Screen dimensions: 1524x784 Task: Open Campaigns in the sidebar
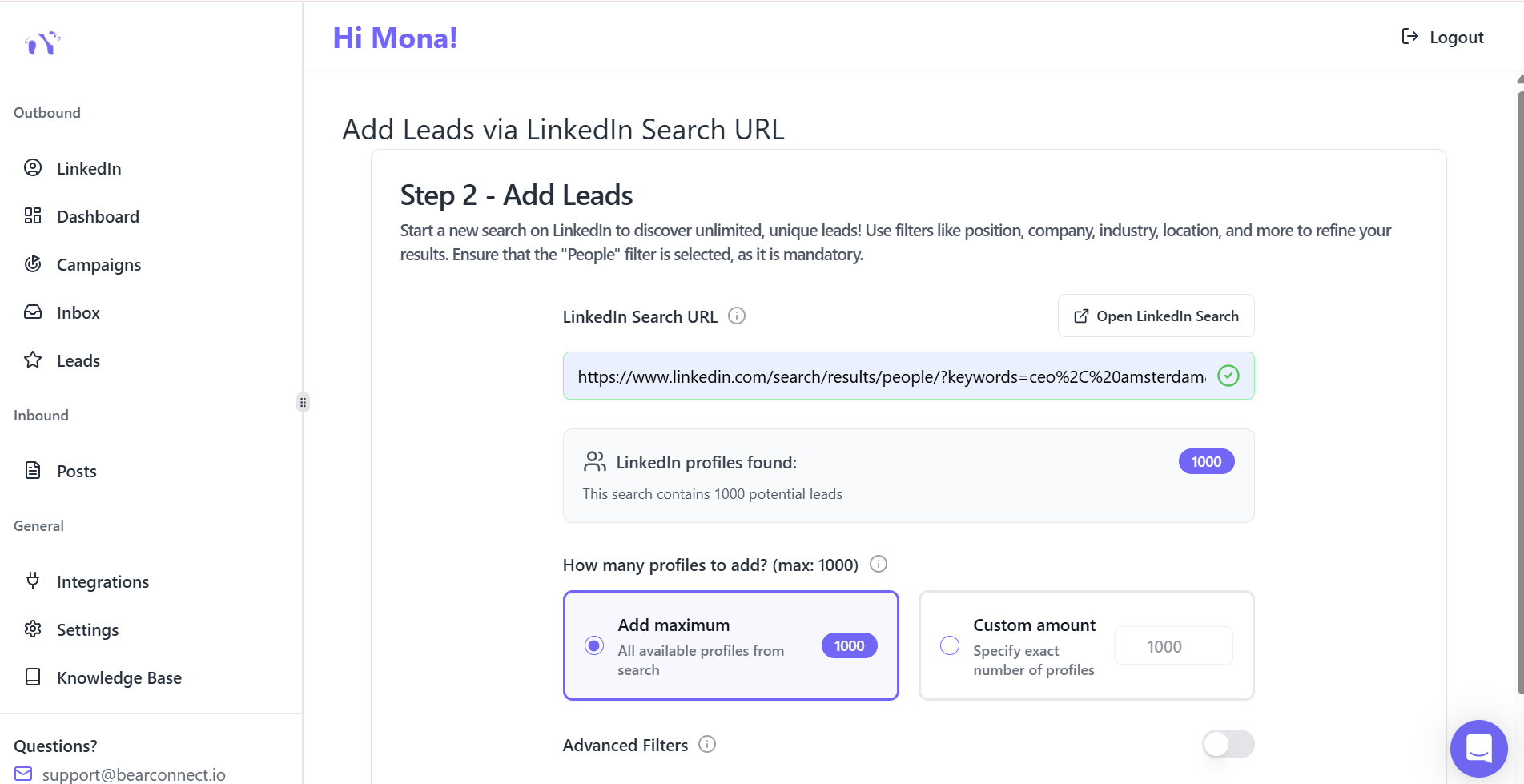click(99, 265)
